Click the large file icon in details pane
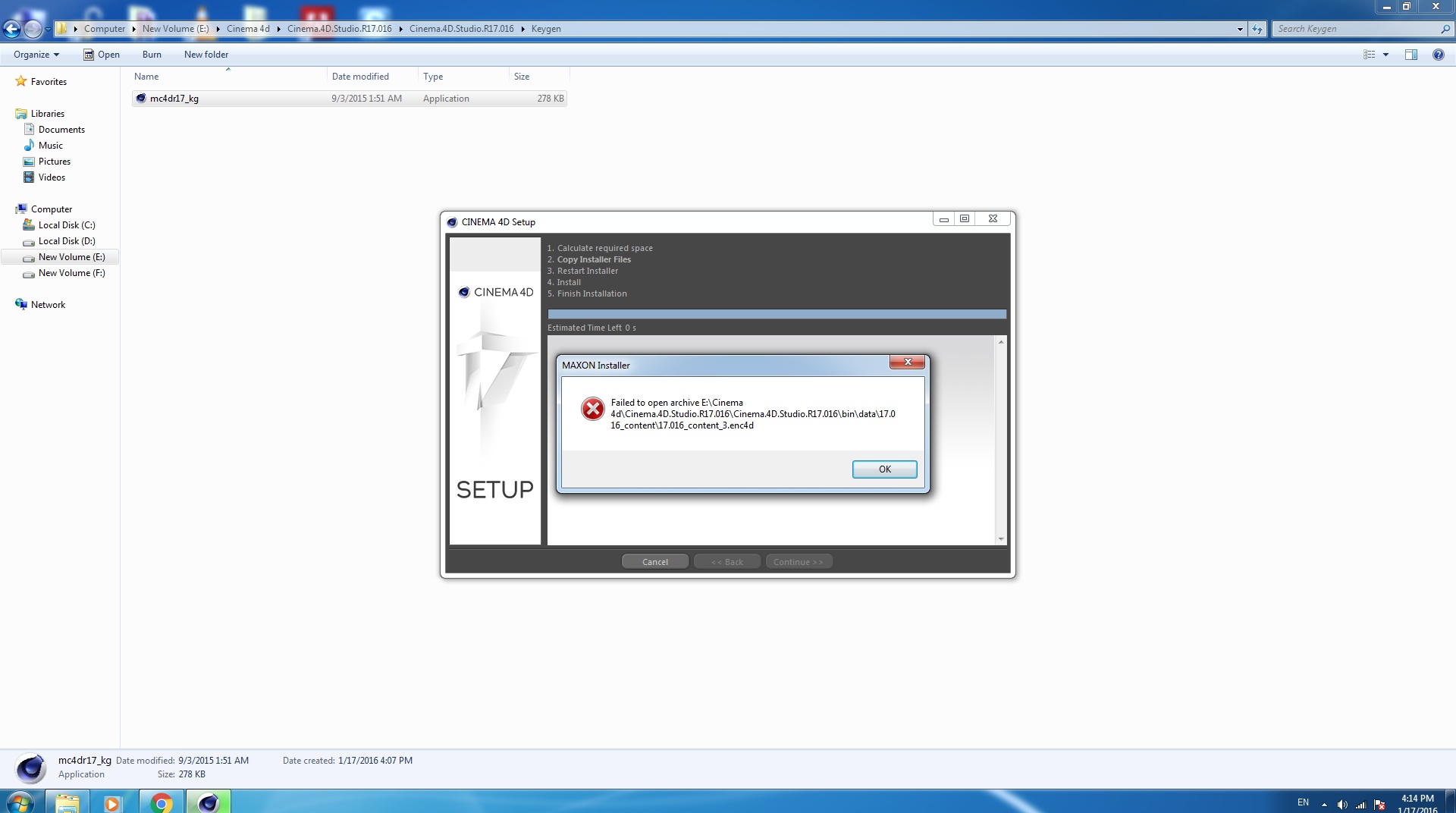The width and height of the screenshot is (1456, 813). 31,768
